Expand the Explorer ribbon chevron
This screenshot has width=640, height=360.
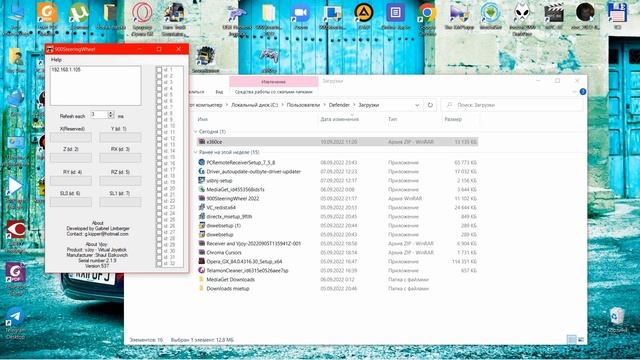pyautogui.click(x=574, y=91)
